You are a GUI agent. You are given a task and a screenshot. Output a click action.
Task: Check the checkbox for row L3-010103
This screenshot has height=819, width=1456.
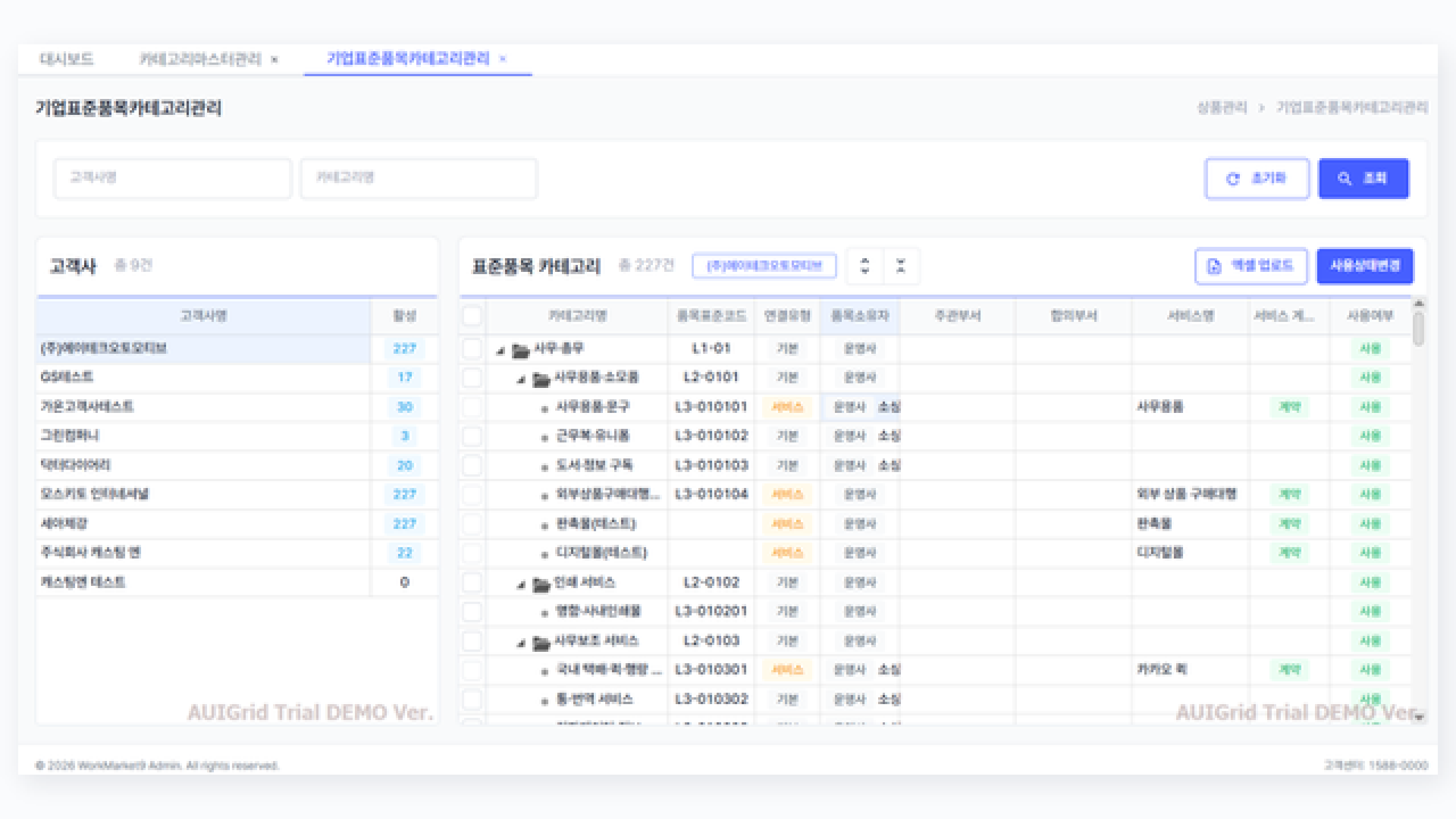pos(472,465)
